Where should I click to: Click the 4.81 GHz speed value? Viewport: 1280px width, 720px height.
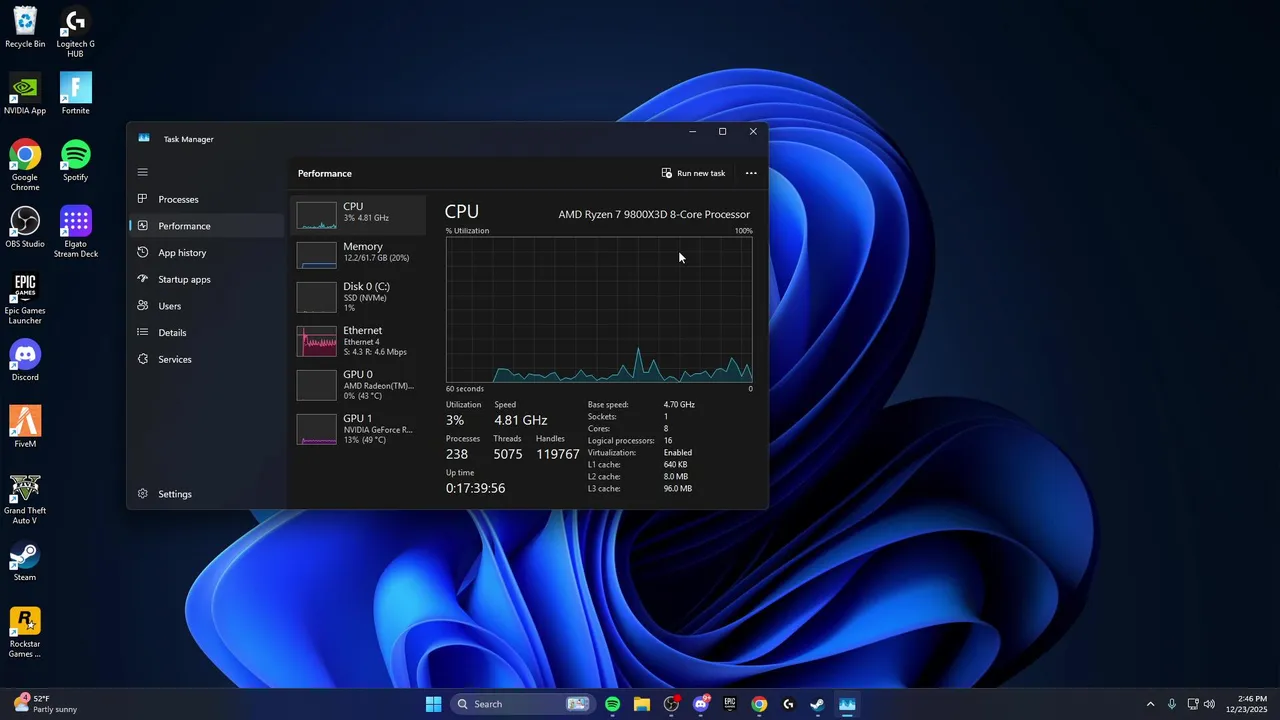pos(520,420)
